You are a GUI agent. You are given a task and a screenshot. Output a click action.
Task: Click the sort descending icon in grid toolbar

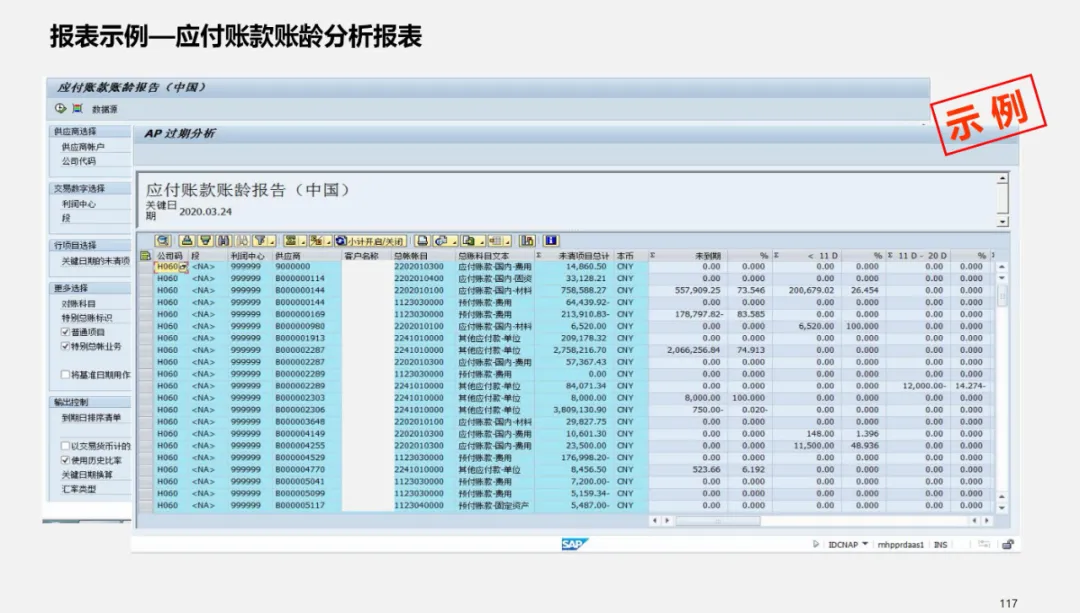click(205, 241)
